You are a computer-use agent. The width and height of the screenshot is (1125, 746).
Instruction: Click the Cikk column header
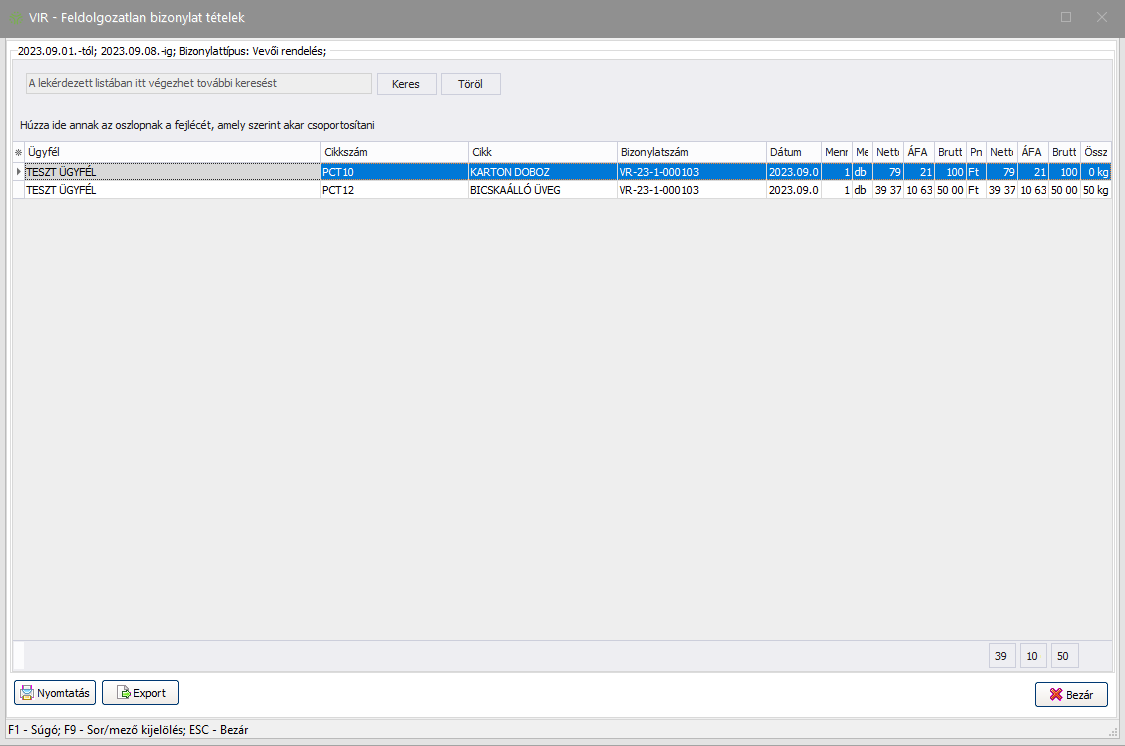pos(542,152)
